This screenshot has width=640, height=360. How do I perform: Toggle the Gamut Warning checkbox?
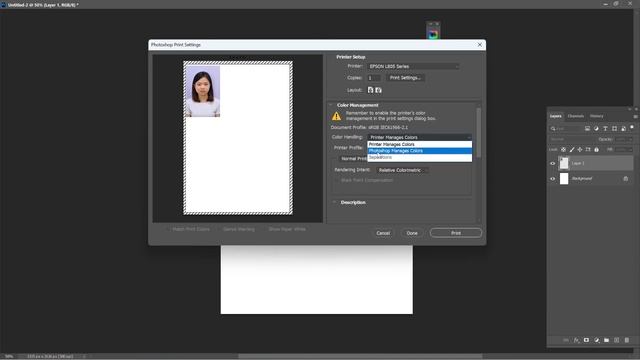(220, 229)
